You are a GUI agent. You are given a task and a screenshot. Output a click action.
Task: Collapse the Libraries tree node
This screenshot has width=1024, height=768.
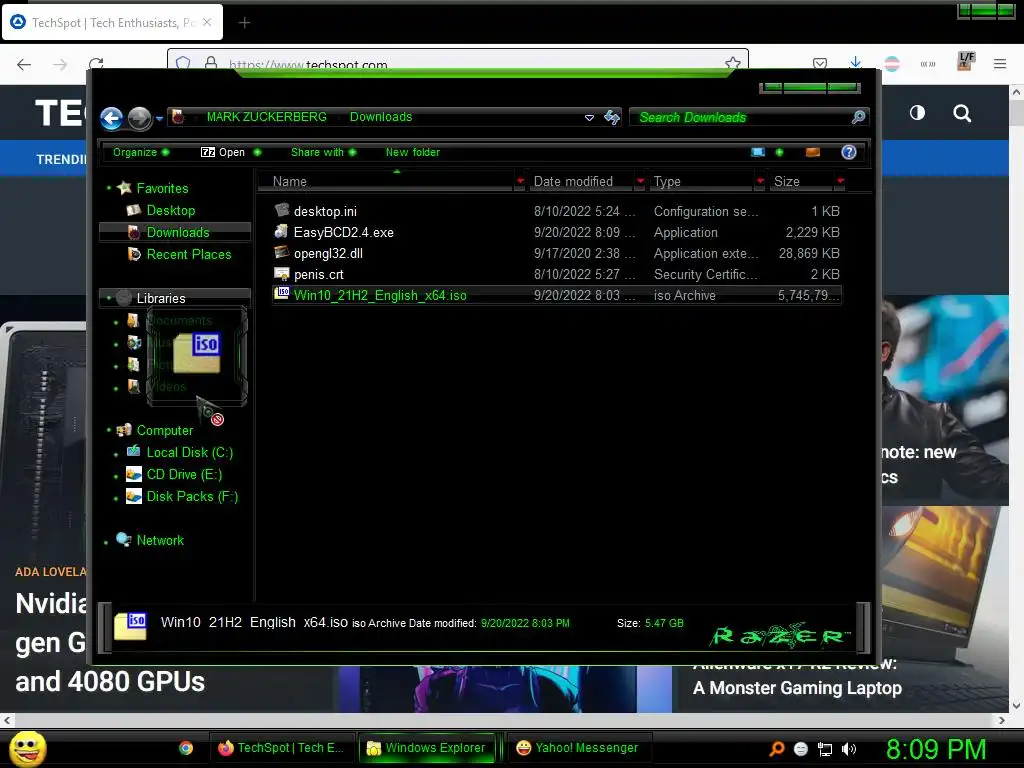coord(108,298)
